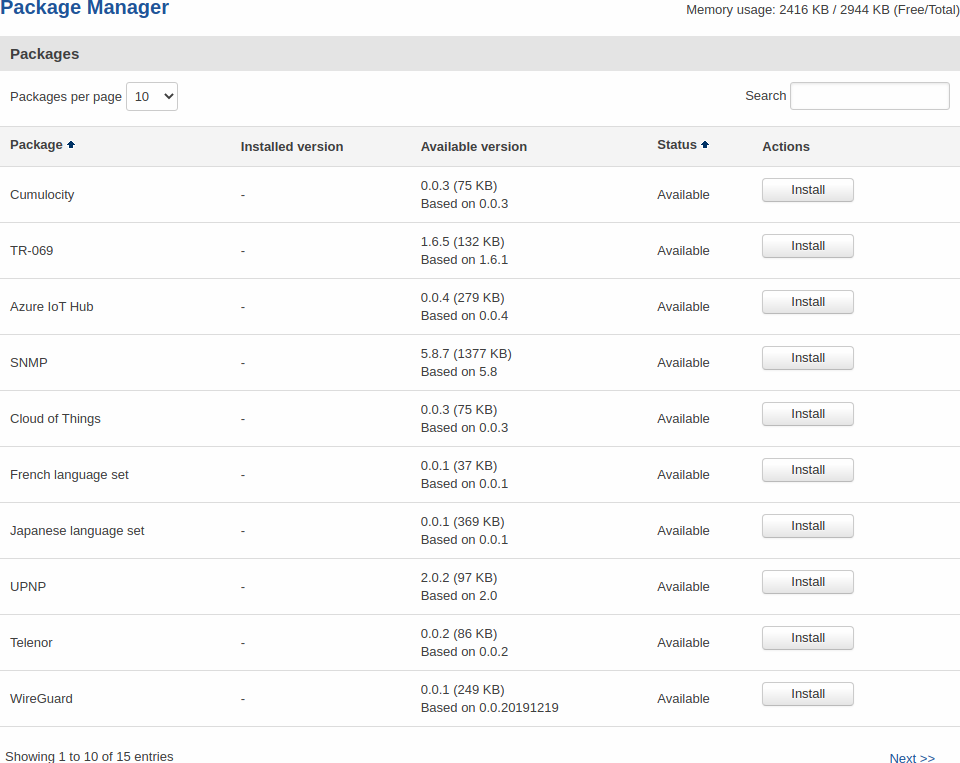The width and height of the screenshot is (960, 763).
Task: Click the Package column sort arrow icon
Action: click(x=71, y=145)
